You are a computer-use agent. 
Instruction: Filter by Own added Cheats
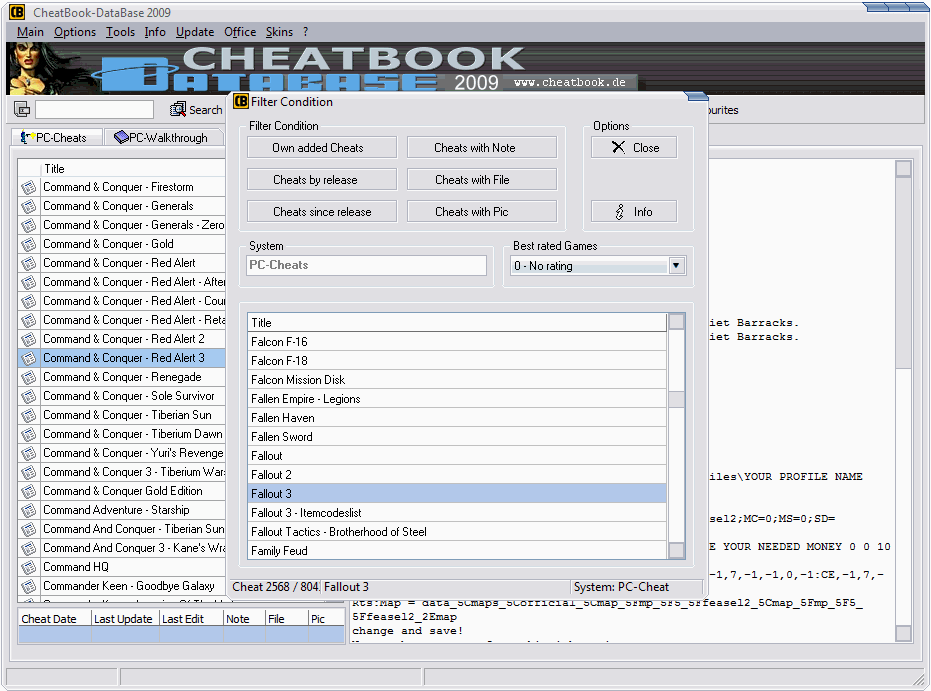322,148
